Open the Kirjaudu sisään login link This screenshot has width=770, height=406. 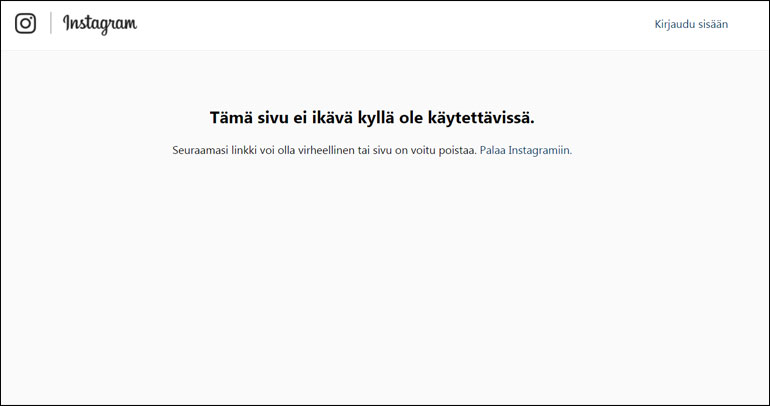tap(691, 24)
